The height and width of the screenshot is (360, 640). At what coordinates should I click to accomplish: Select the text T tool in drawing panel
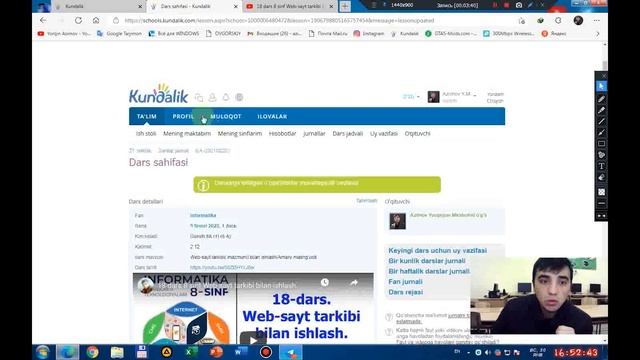[601, 166]
